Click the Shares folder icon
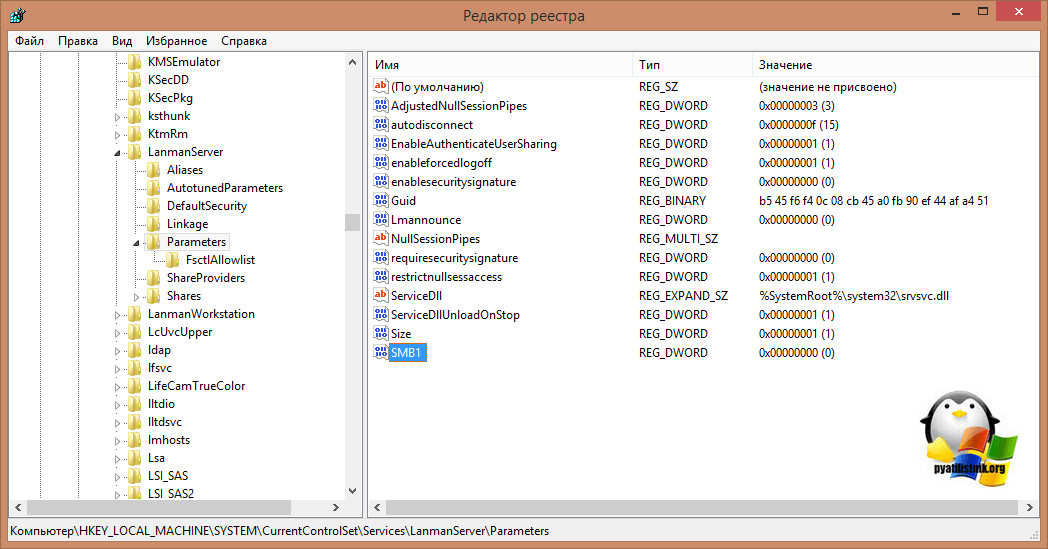 tap(153, 296)
